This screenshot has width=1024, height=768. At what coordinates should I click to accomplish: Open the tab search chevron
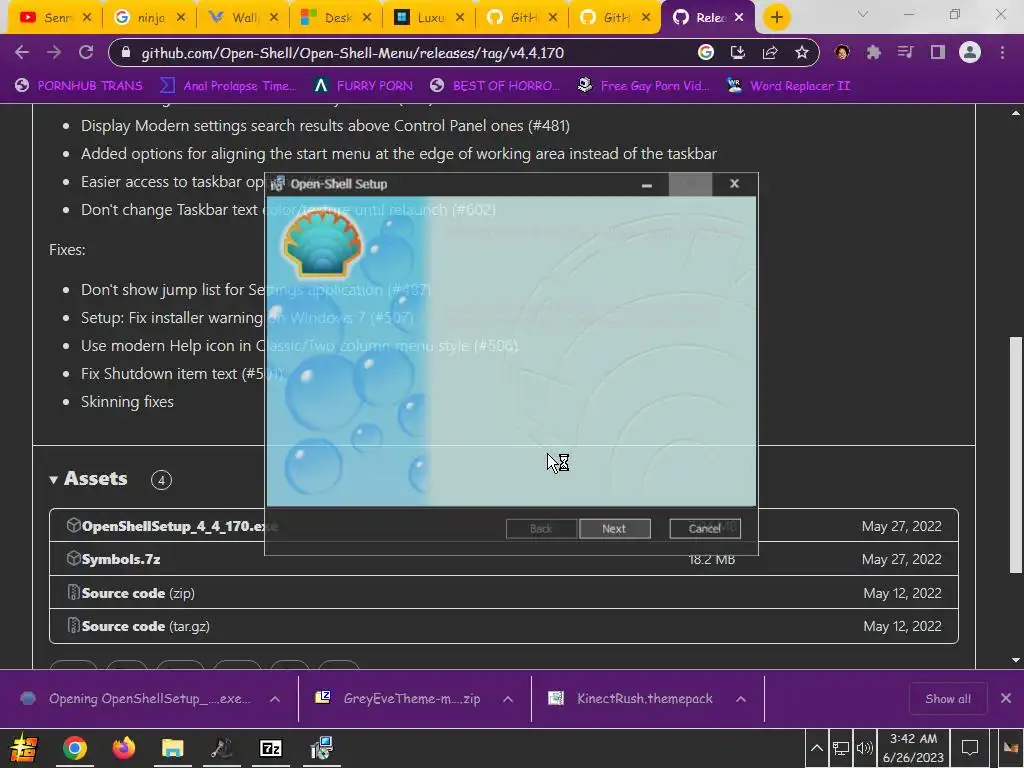click(863, 14)
